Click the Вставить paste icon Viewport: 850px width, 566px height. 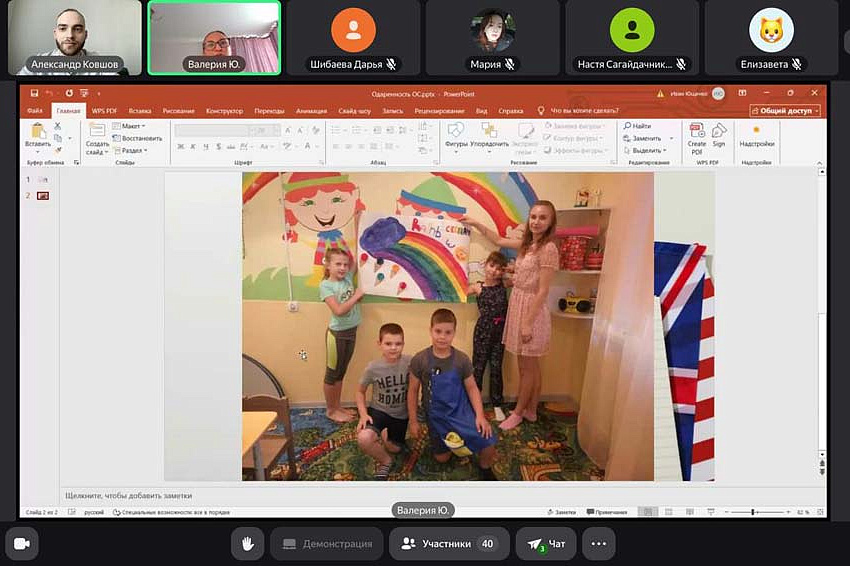38,136
